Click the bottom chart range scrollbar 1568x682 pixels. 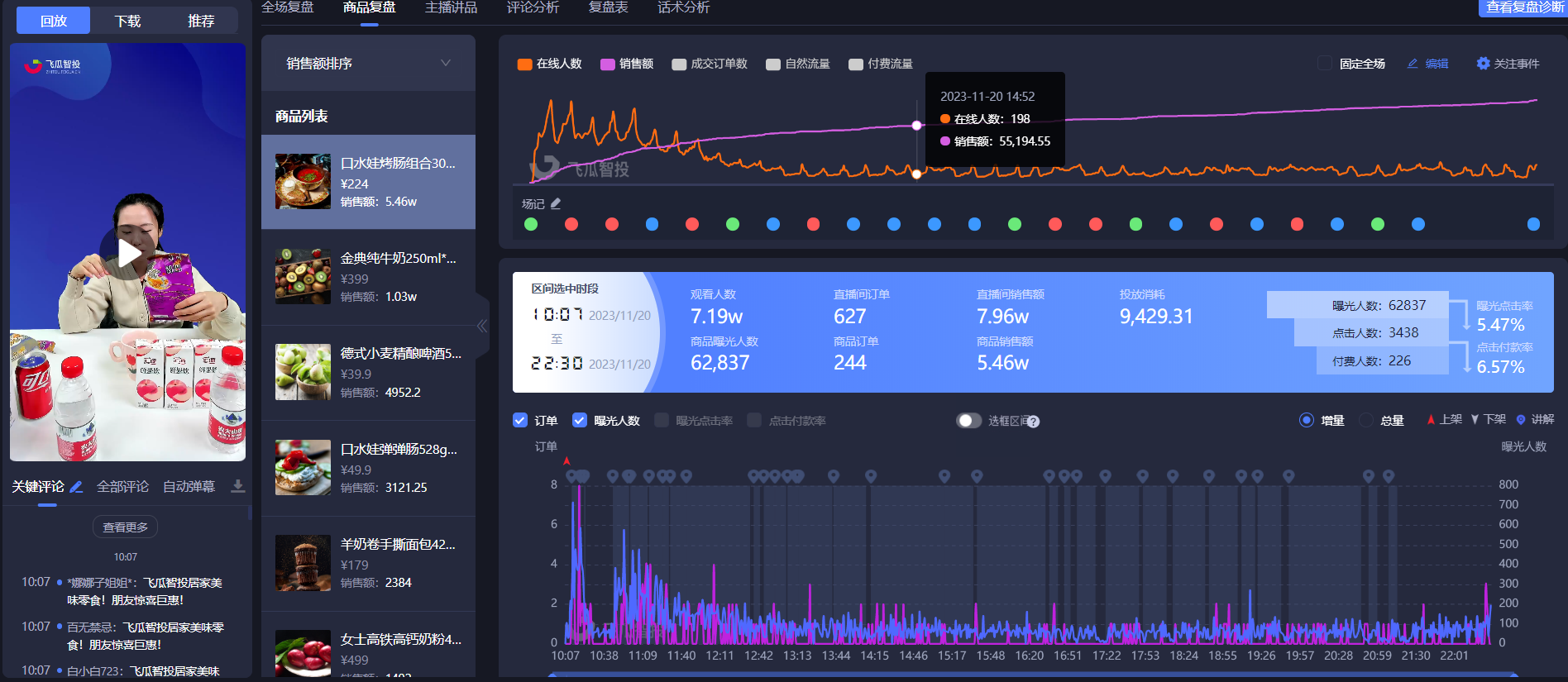click(x=1032, y=675)
